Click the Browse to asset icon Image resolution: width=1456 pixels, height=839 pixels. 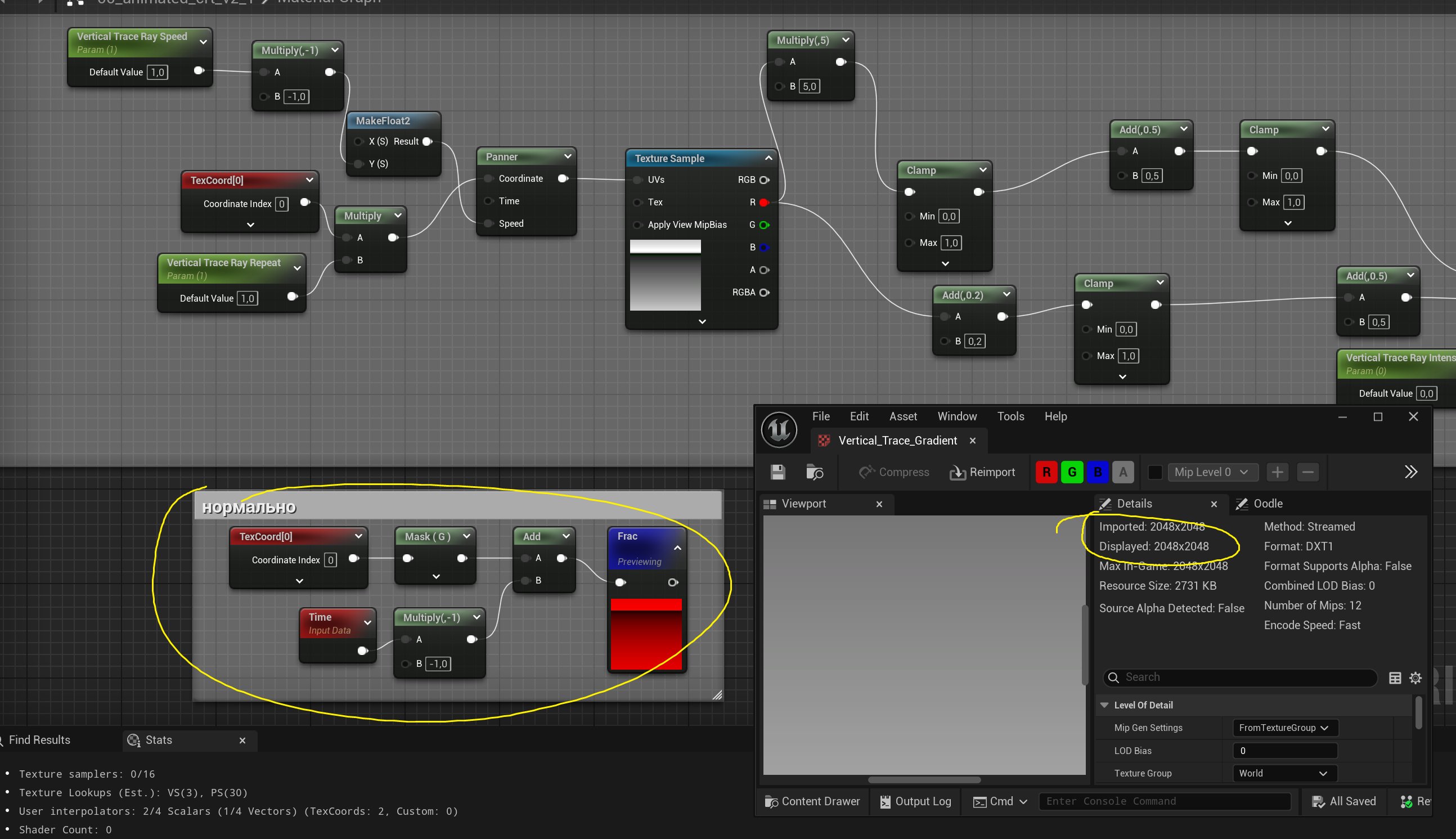[x=814, y=472]
